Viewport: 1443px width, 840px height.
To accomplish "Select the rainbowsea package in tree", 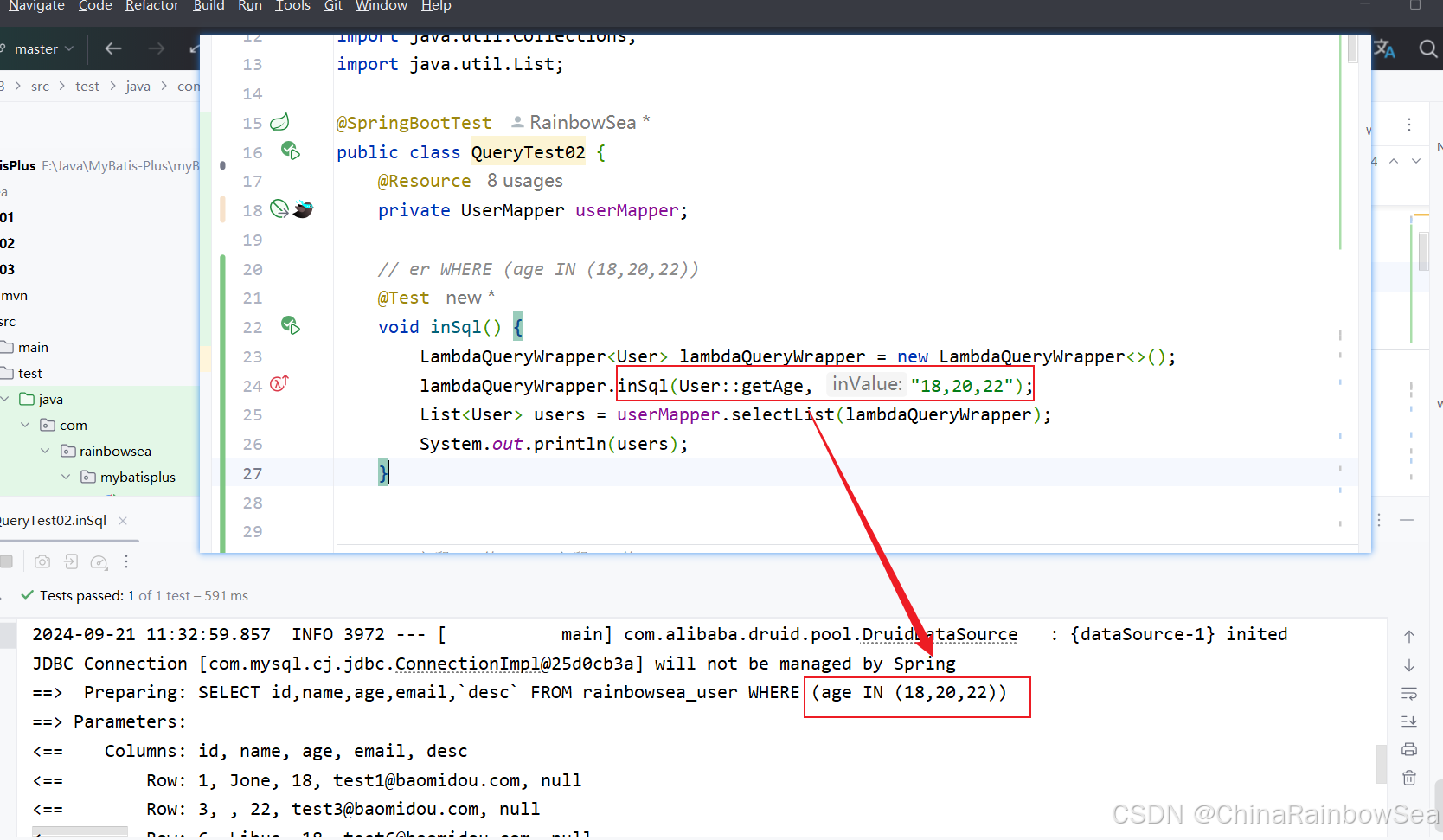I will 115,451.
